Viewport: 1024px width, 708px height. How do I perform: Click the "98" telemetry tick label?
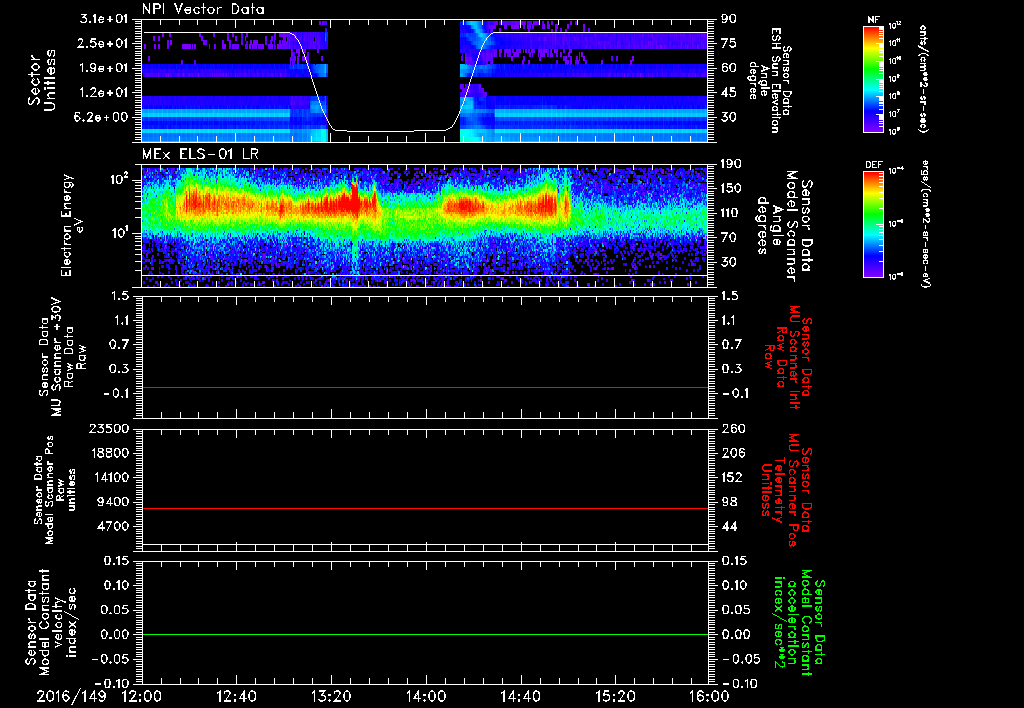click(x=728, y=502)
